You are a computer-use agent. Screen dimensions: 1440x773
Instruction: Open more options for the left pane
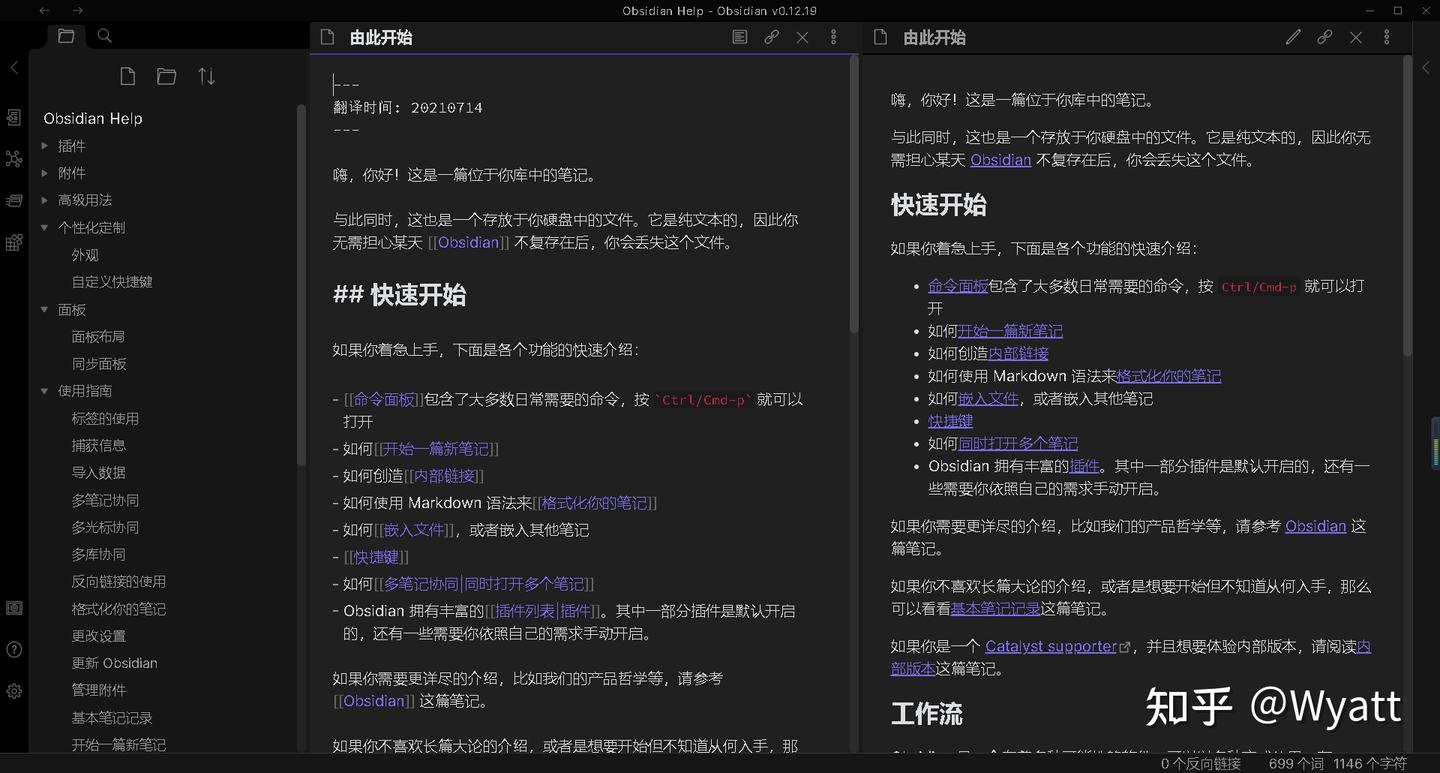[833, 37]
